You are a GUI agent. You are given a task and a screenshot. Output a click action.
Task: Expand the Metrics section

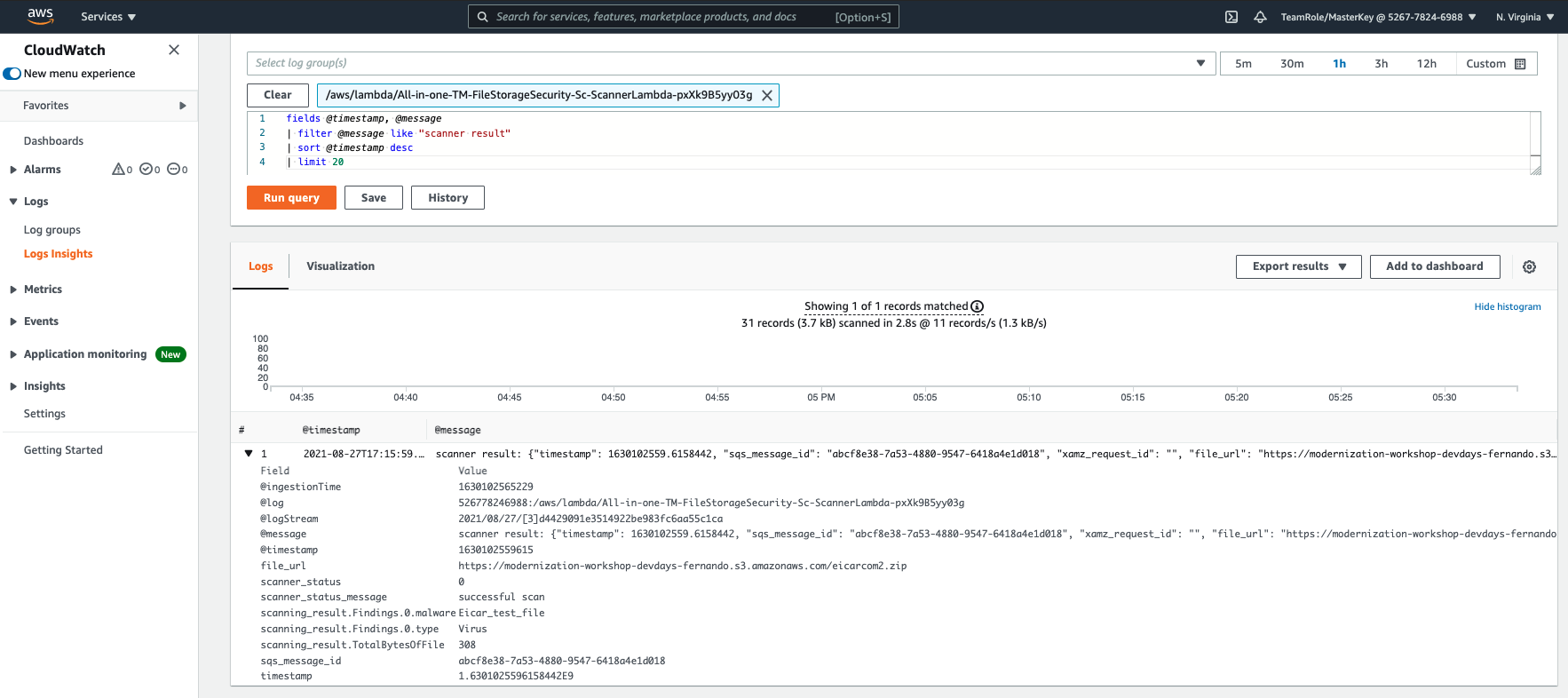click(13, 290)
